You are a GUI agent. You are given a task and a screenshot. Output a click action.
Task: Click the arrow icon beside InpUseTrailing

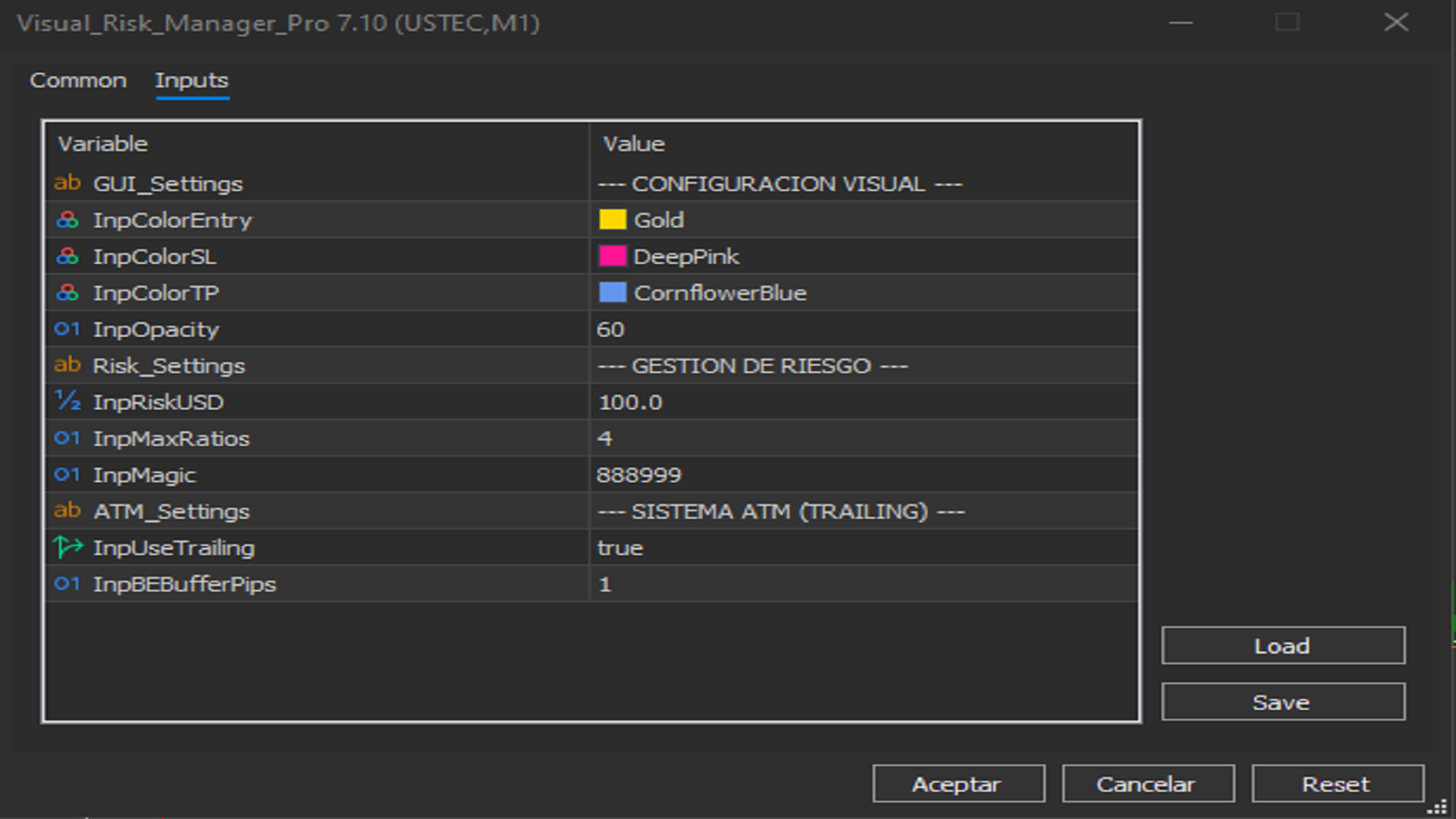[x=67, y=548]
